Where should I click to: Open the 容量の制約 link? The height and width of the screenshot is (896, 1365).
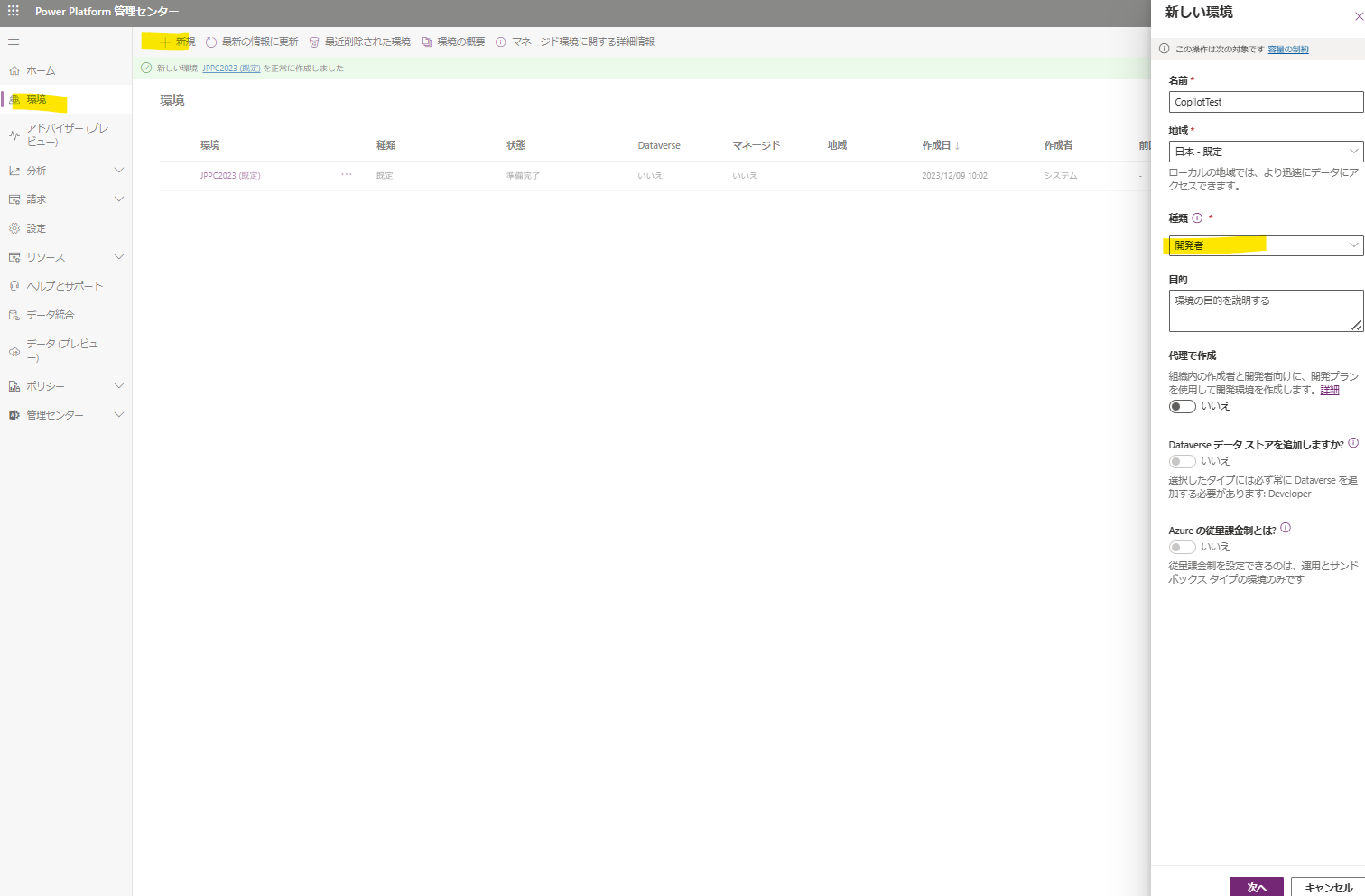click(x=1288, y=50)
